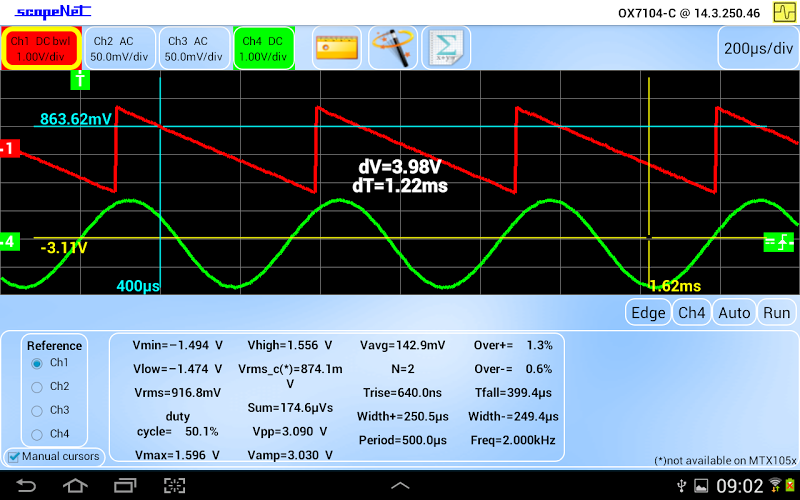800x500 pixels.
Task: Click the Vhigh=1.556 V measurement
Action: pos(290,345)
